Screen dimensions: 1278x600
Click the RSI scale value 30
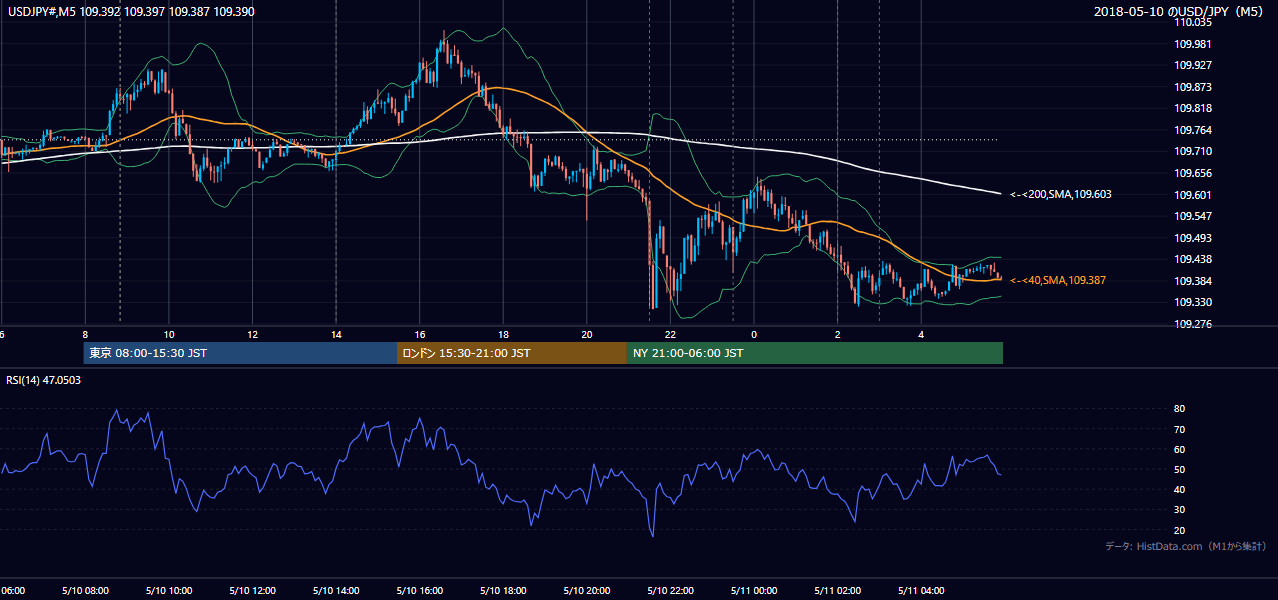[x=1180, y=509]
